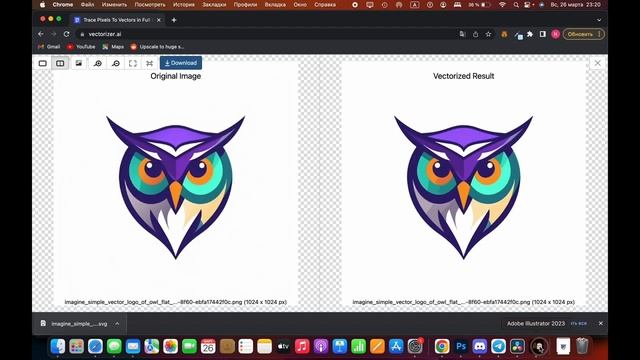Open the Посмотреть menu

[x=150, y=4]
